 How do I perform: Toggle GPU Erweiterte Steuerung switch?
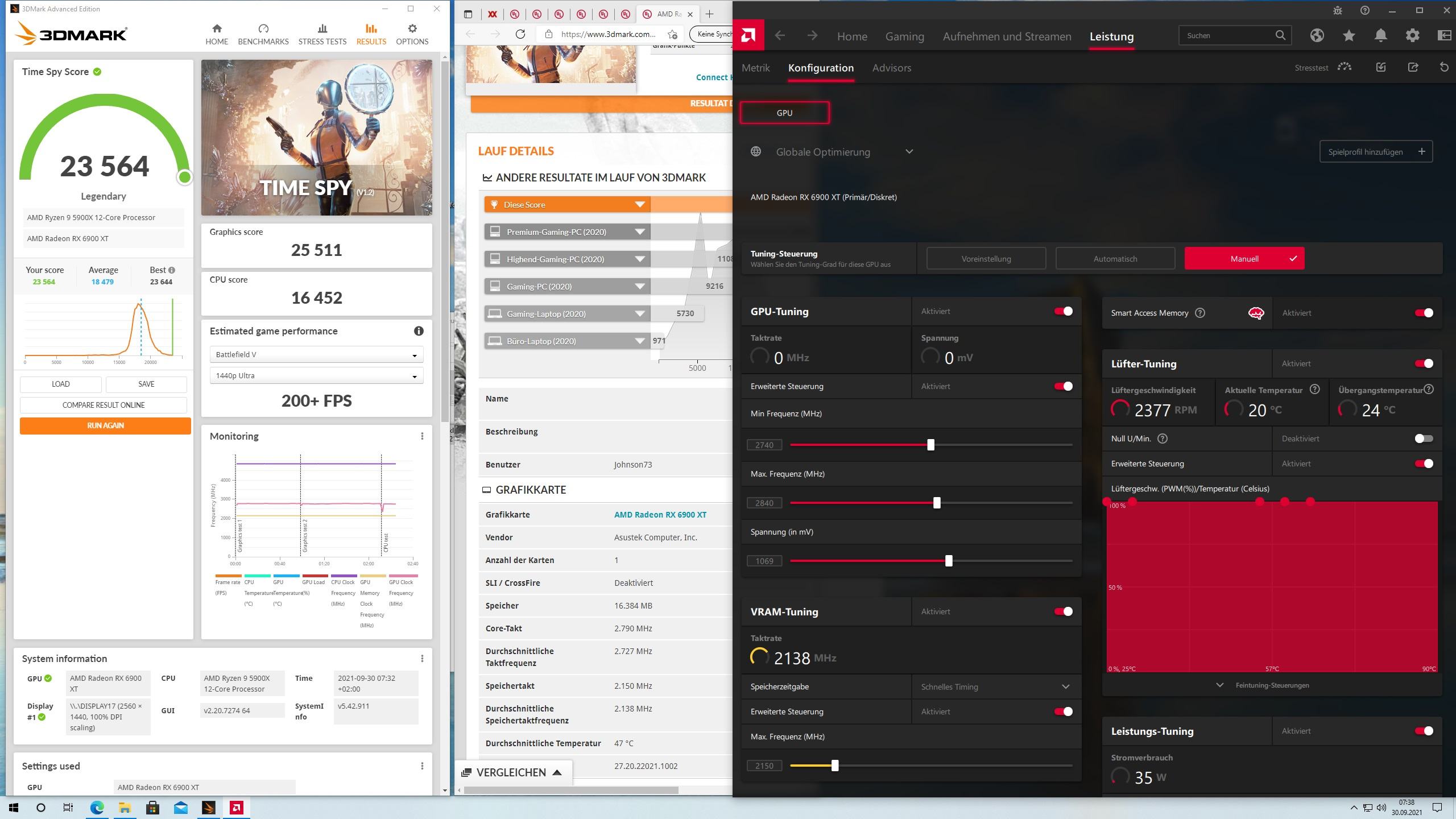pos(1063,386)
